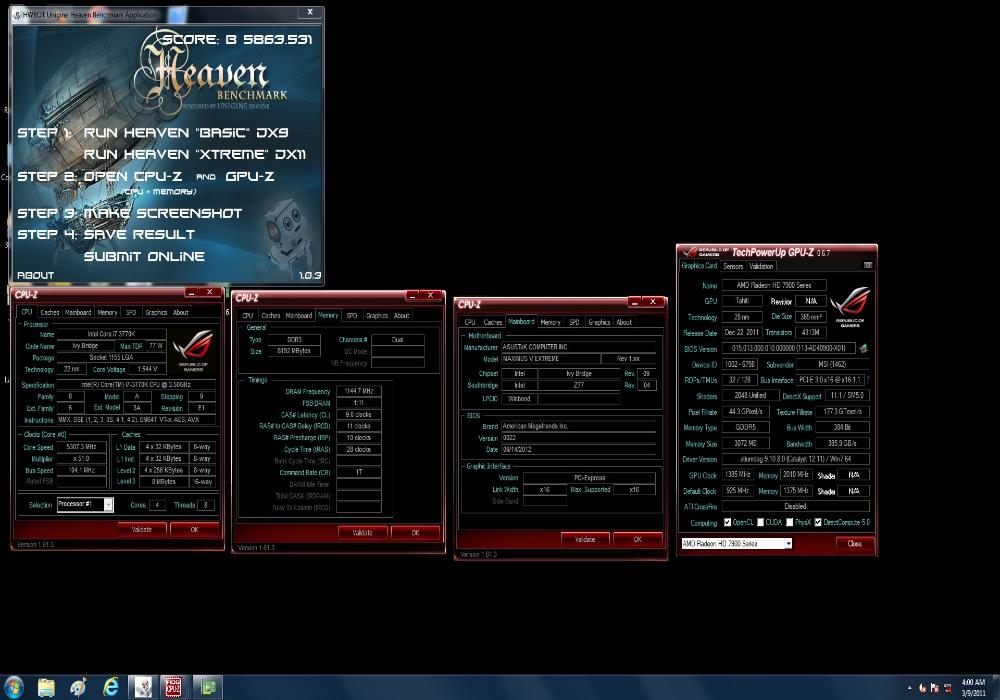Click the DRAM Frequency value 1144.7 MHz
This screenshot has width=1000, height=700.
(359, 391)
